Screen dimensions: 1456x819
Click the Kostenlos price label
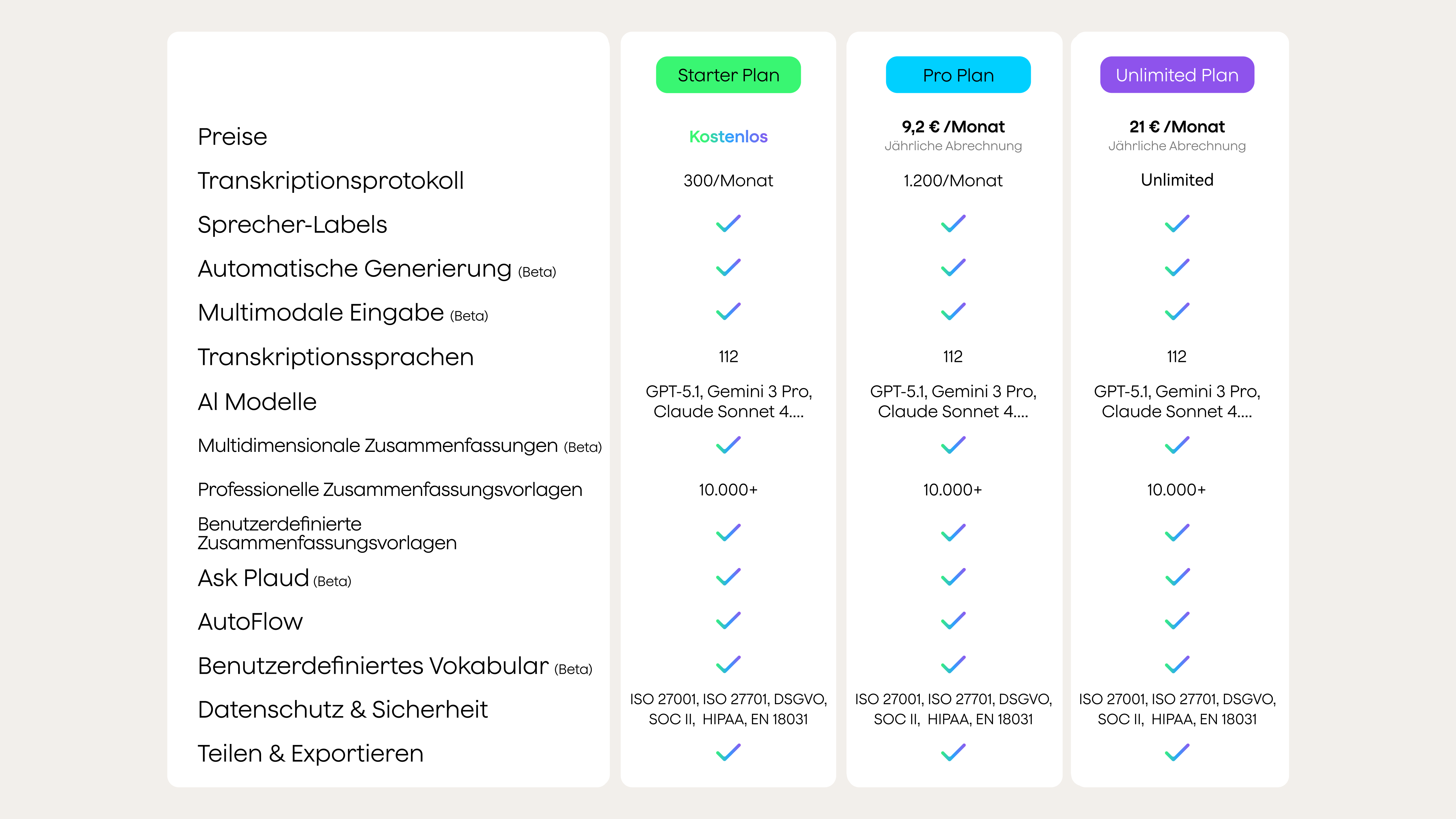point(728,137)
